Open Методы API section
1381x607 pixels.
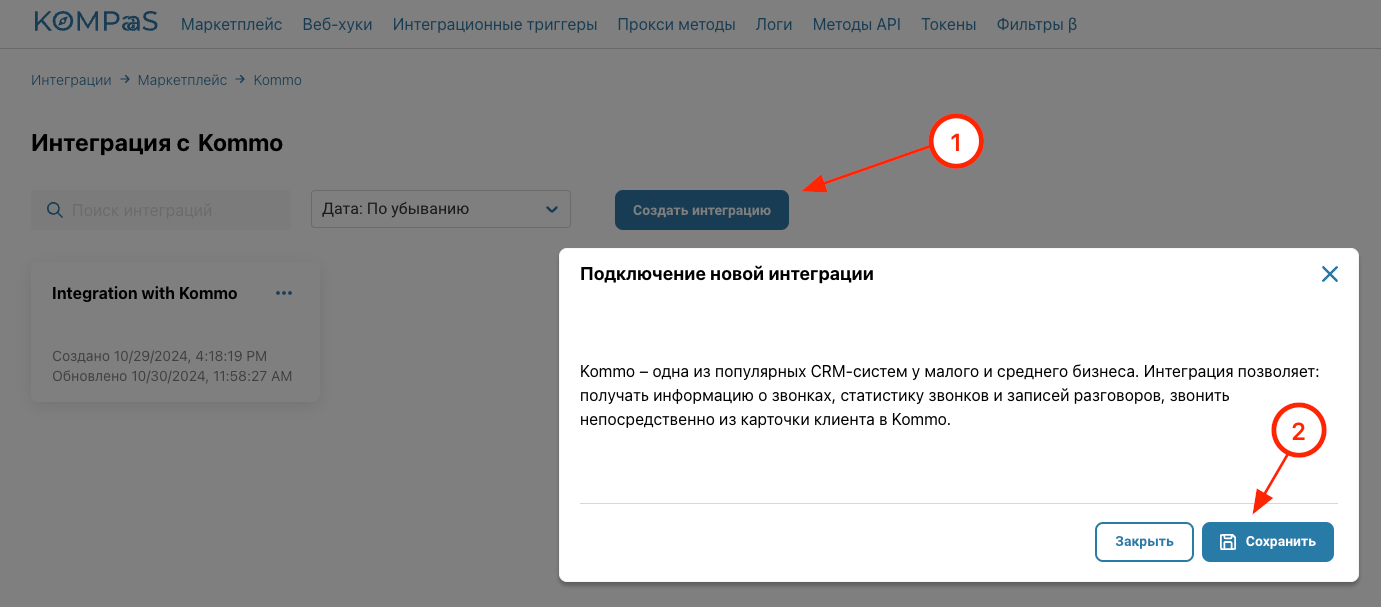[856, 24]
